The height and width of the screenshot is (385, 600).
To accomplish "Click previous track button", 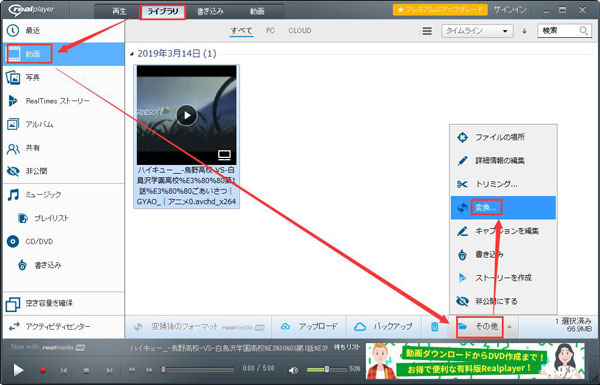I will (x=64, y=370).
